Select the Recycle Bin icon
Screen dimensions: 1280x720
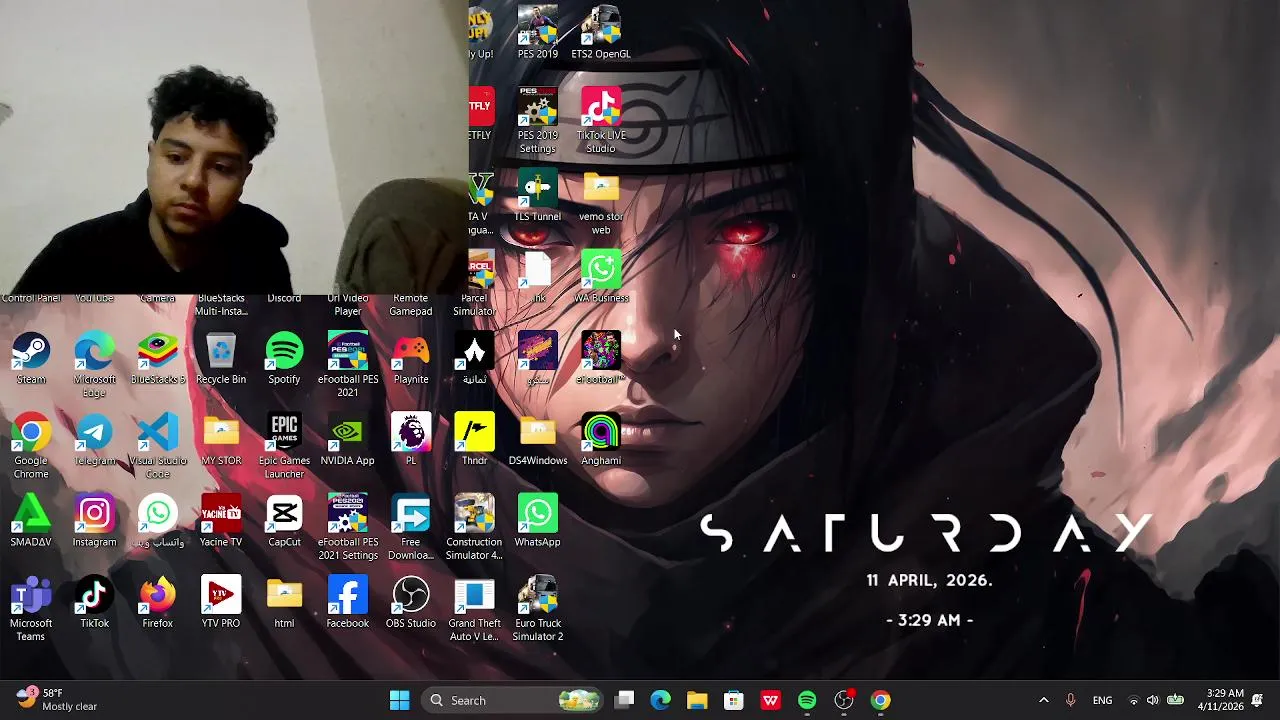pyautogui.click(x=221, y=360)
